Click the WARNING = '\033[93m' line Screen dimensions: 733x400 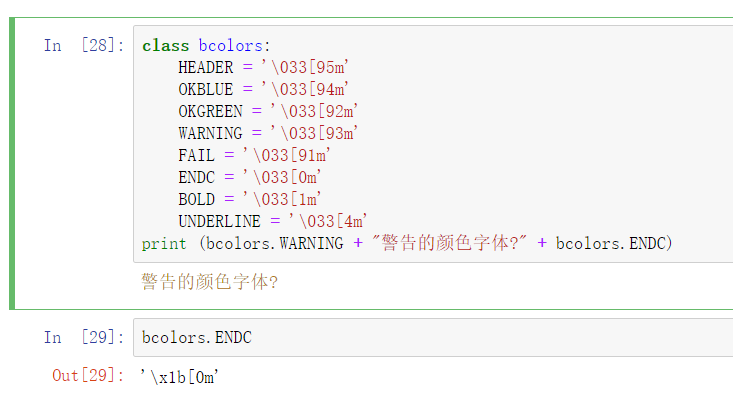coord(268,133)
